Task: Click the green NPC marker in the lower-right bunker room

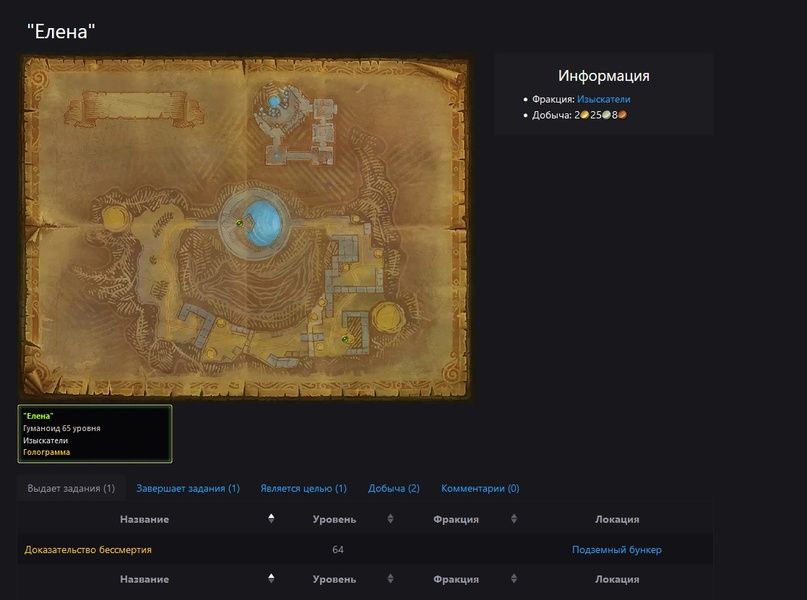Action: pos(345,339)
